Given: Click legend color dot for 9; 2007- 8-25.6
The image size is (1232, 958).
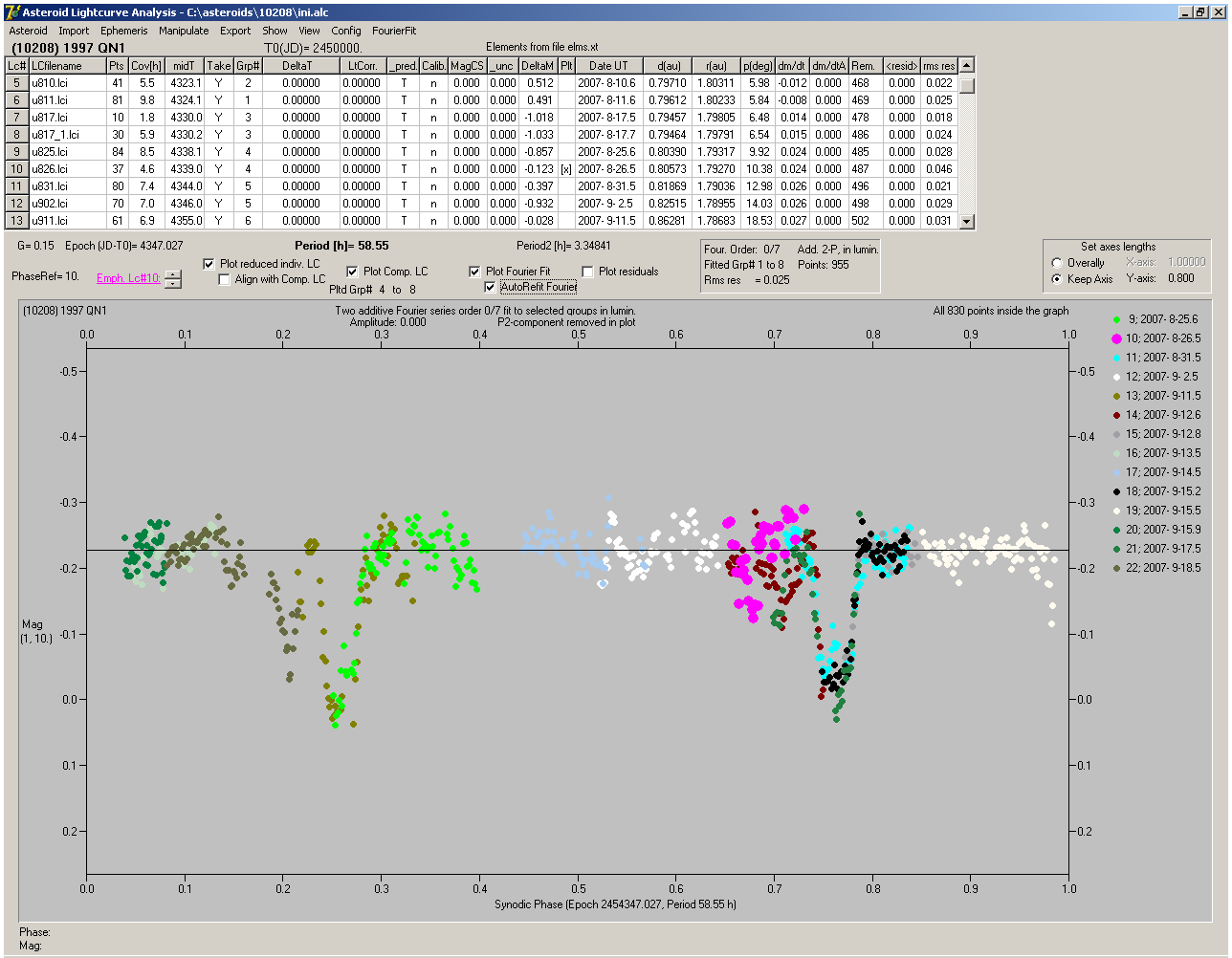Looking at the screenshot, I should coord(1116,319).
